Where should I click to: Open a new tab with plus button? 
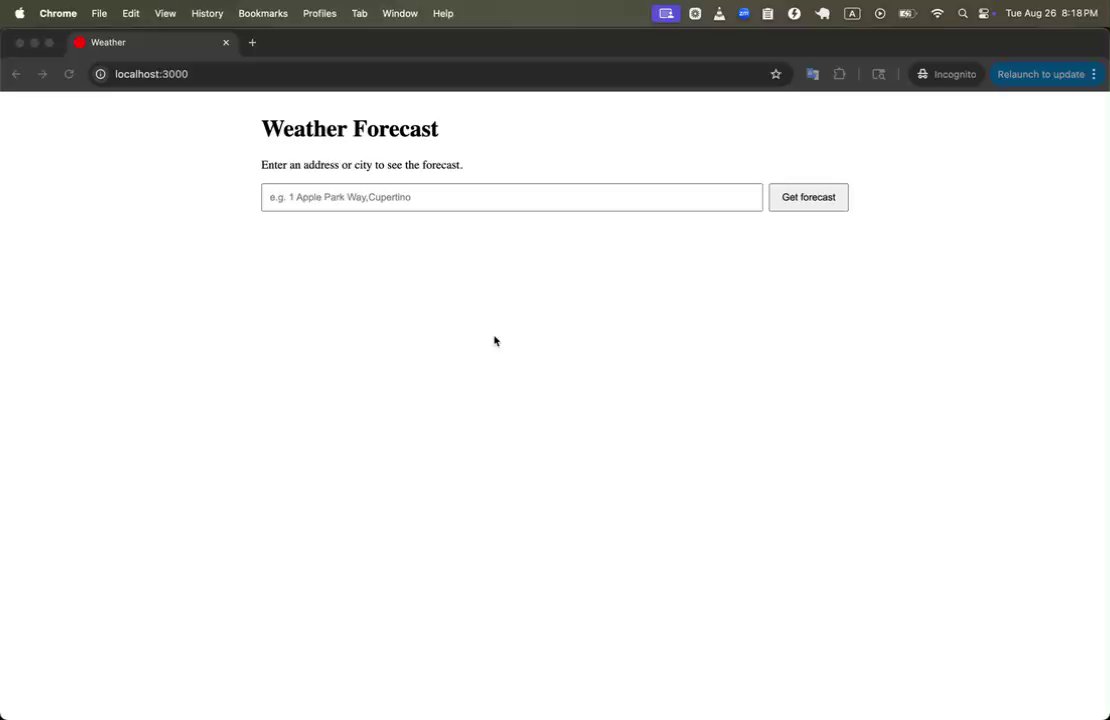point(252,42)
